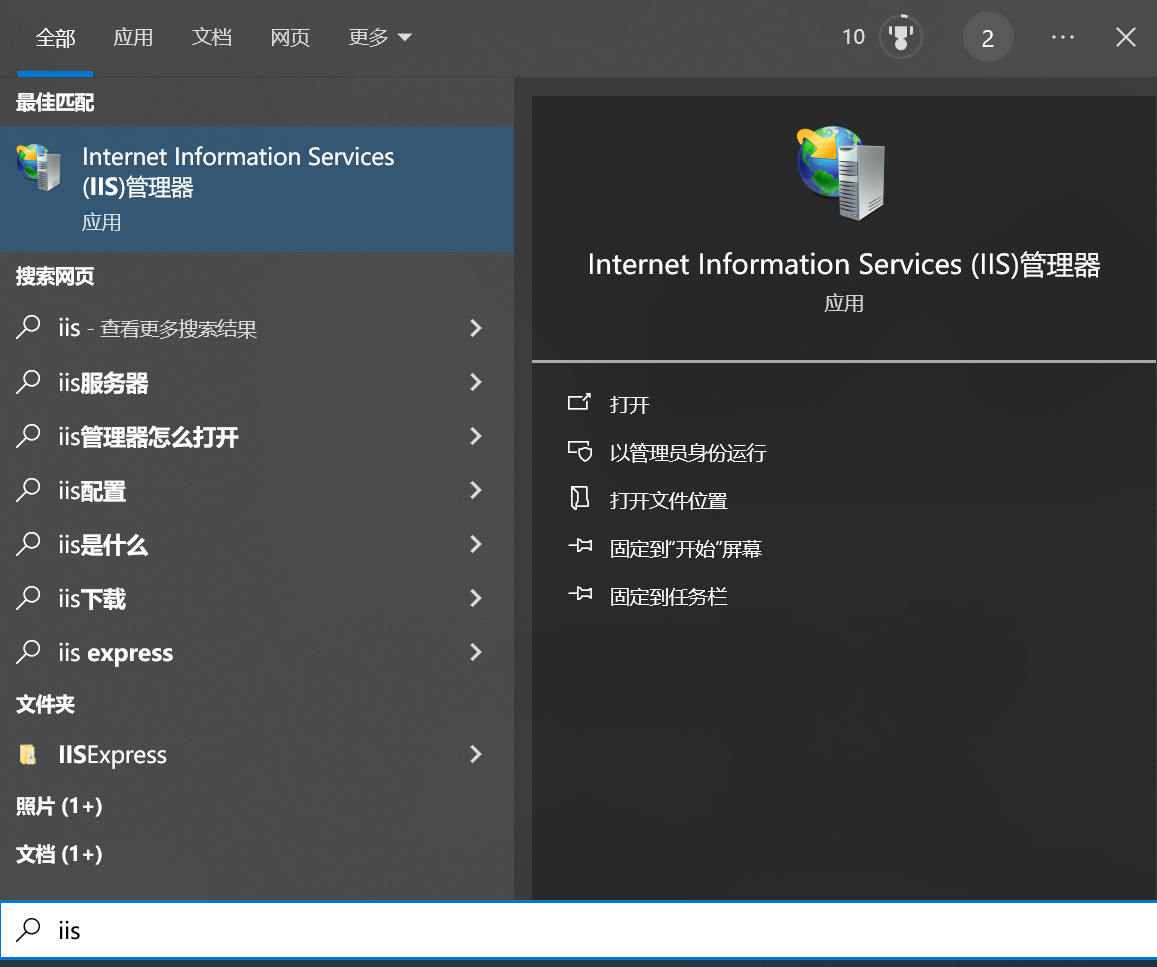Click 'iis配置' suggestion text
1157x967 pixels.
click(92, 491)
